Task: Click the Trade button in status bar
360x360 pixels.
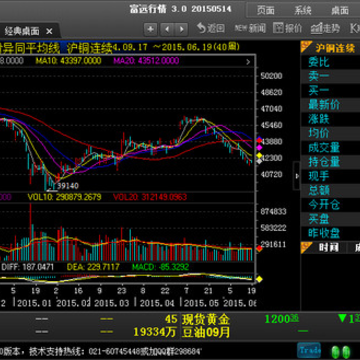Action: click(x=309, y=350)
